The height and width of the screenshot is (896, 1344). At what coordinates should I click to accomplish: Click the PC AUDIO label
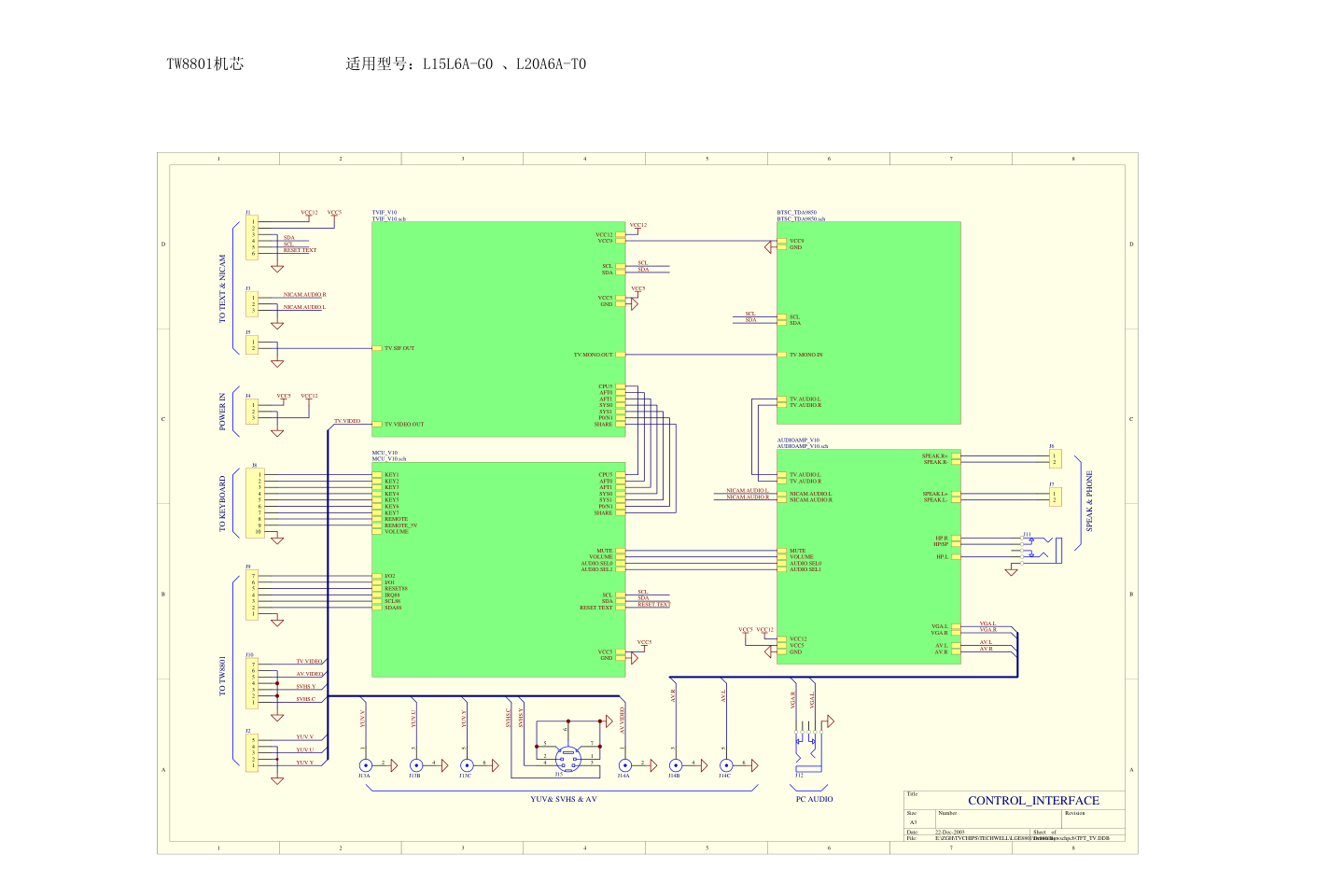coord(814,799)
